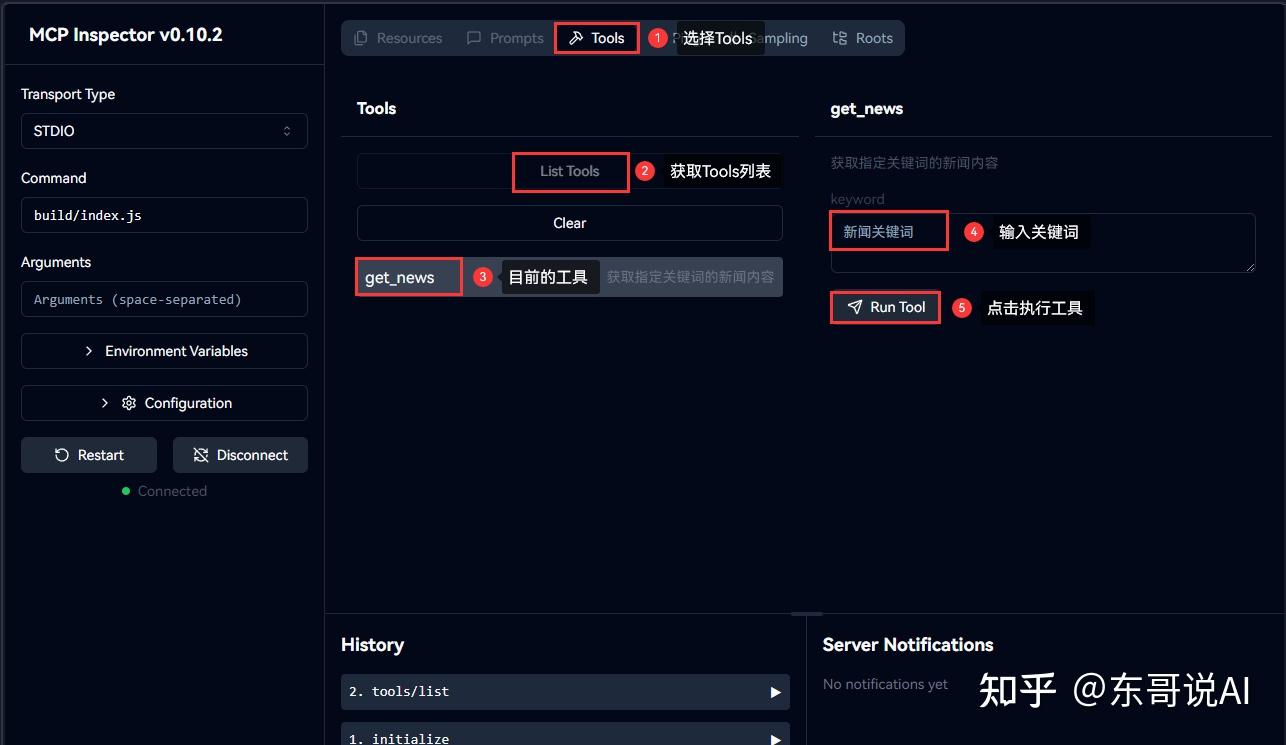Viewport: 1286px width, 745px height.
Task: Click the Restart refresh icon
Action: pyautogui.click(x=61, y=455)
